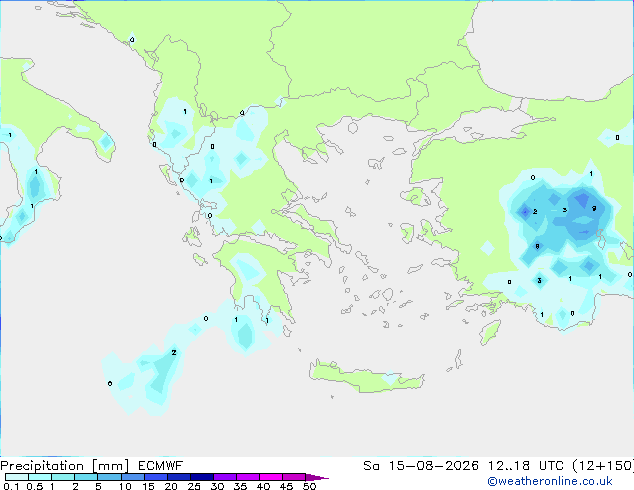The height and width of the screenshot is (490, 634).
Task: Click the '0.5' legend tick label
Action: click(x=35, y=486)
